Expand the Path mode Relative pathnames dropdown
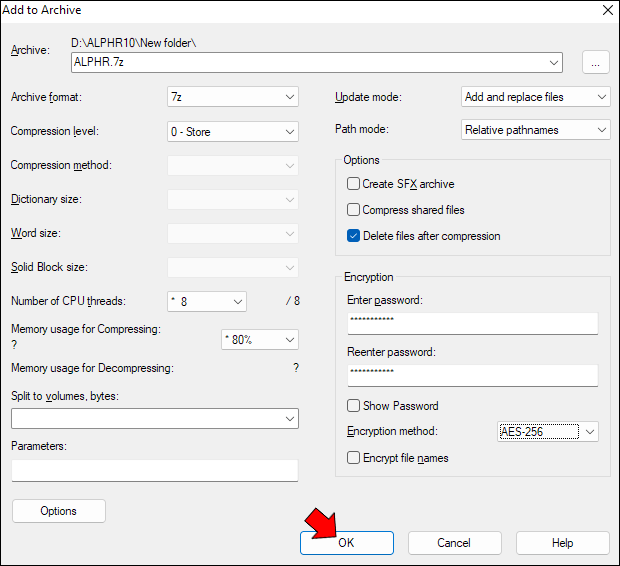 click(x=535, y=130)
